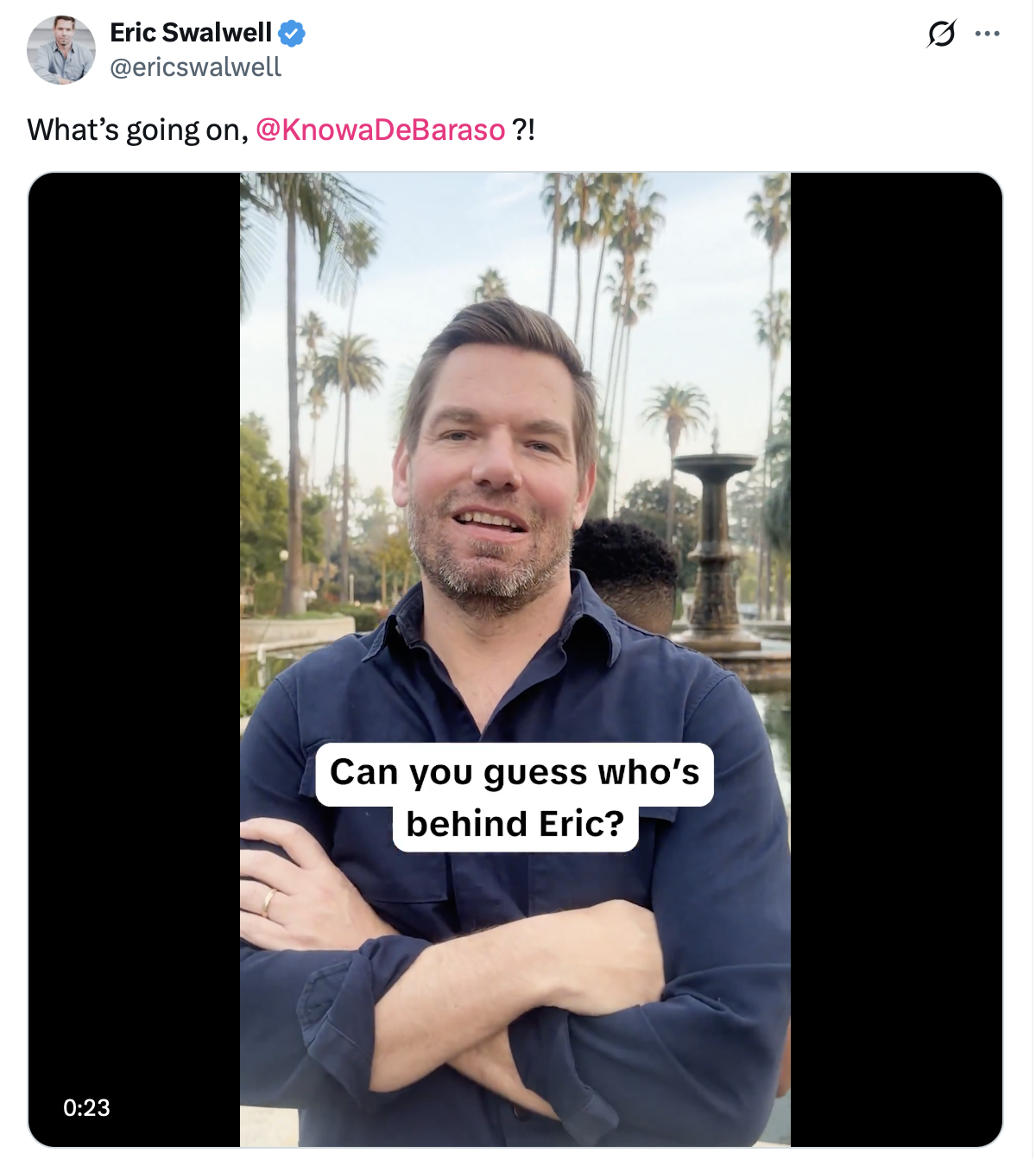
Task: Open the round profile avatar photo
Action: (61, 49)
